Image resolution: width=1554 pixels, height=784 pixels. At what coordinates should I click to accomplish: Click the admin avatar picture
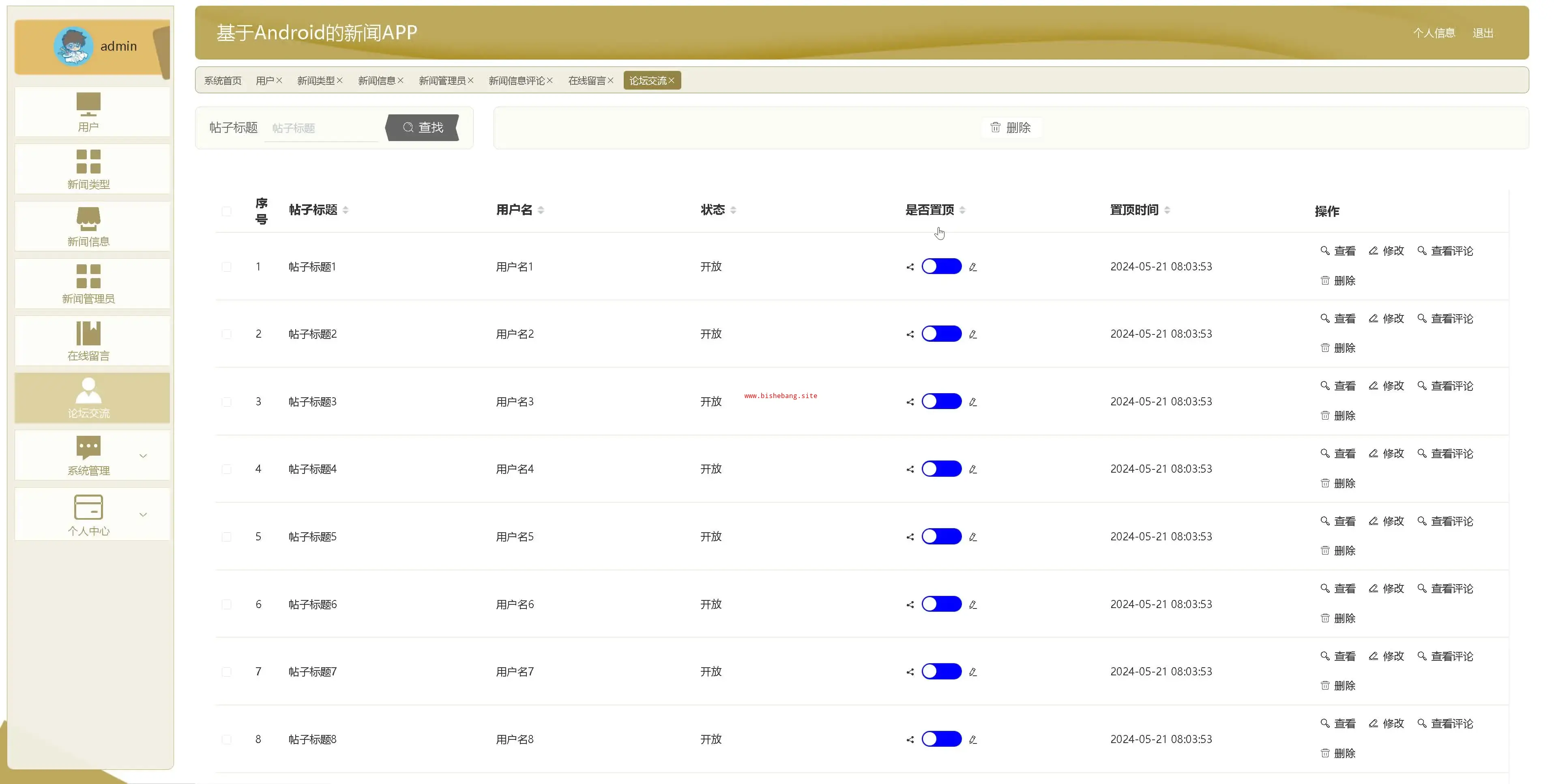[73, 47]
